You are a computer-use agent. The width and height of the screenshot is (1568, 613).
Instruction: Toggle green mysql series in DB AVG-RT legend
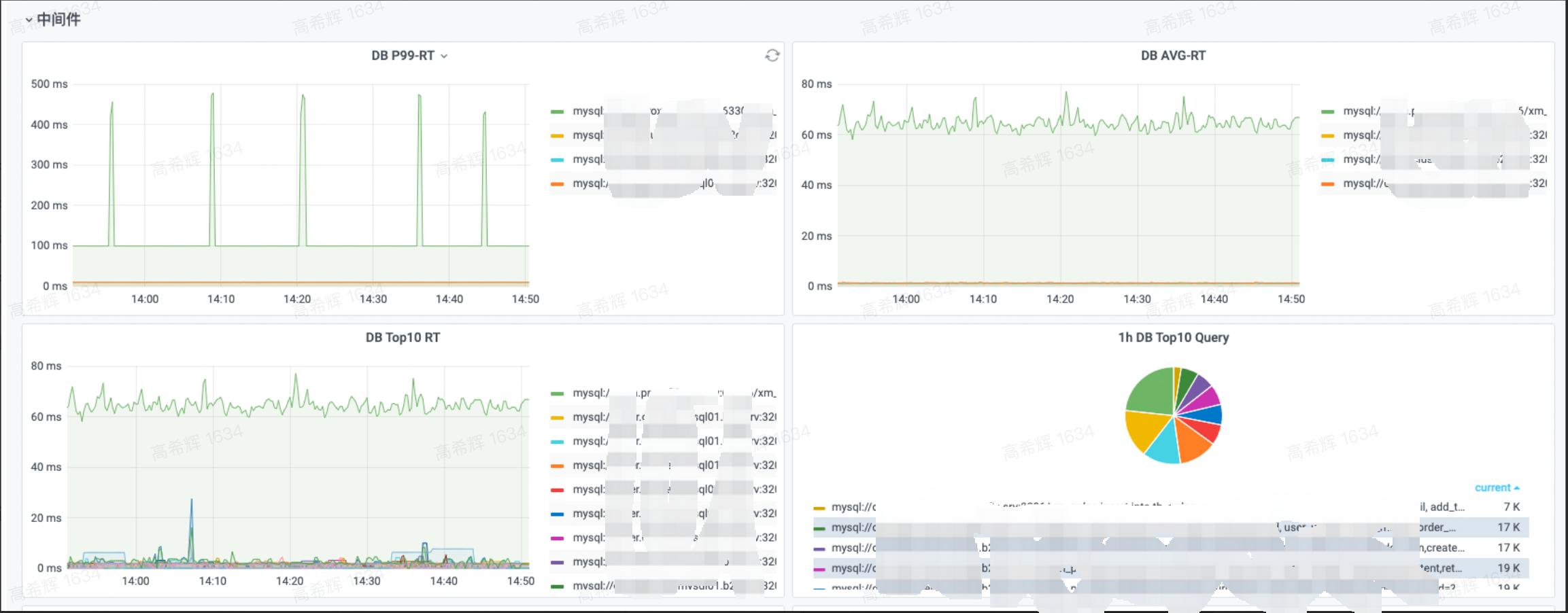coord(1433,111)
